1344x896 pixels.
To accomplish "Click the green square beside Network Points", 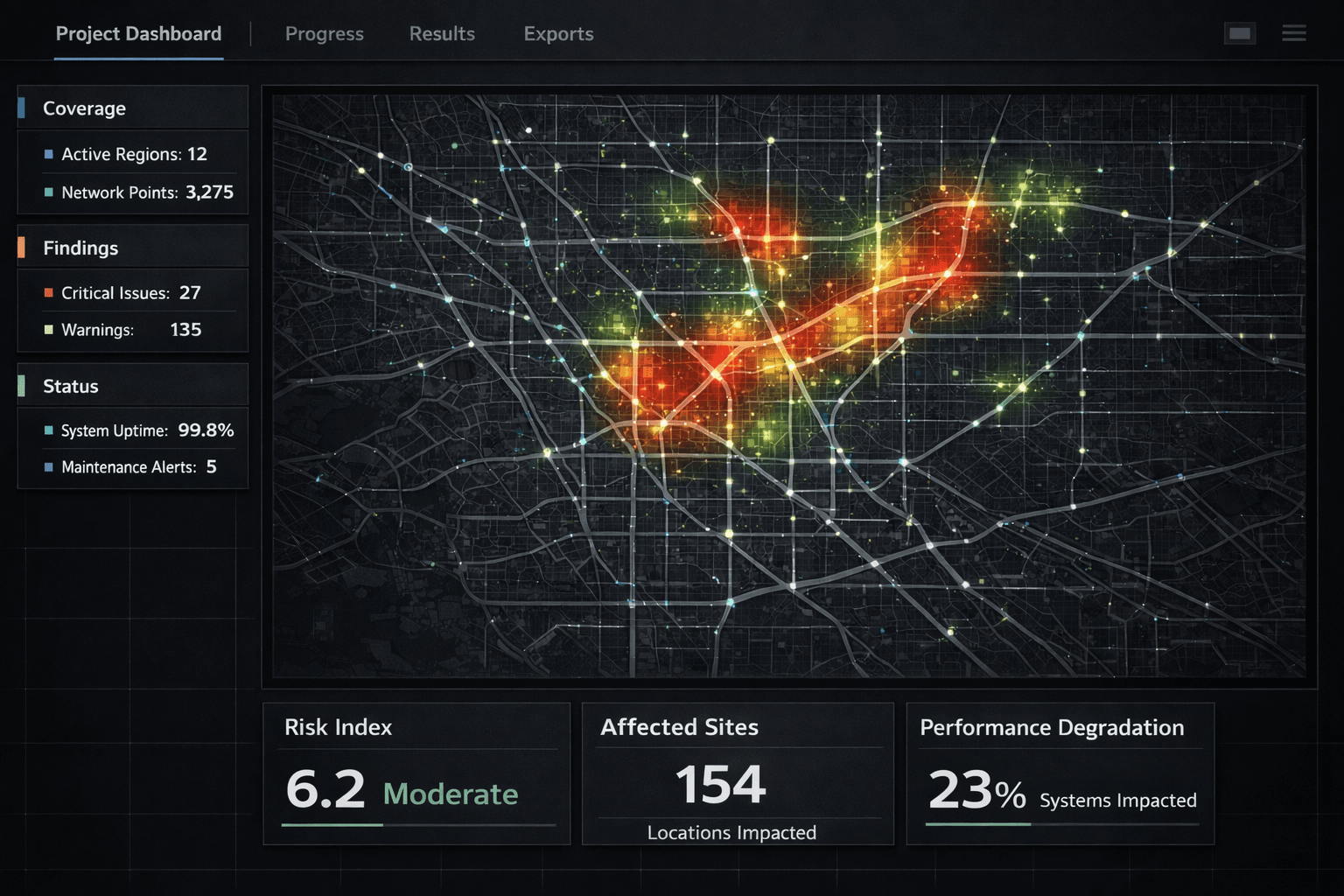I will click(49, 192).
